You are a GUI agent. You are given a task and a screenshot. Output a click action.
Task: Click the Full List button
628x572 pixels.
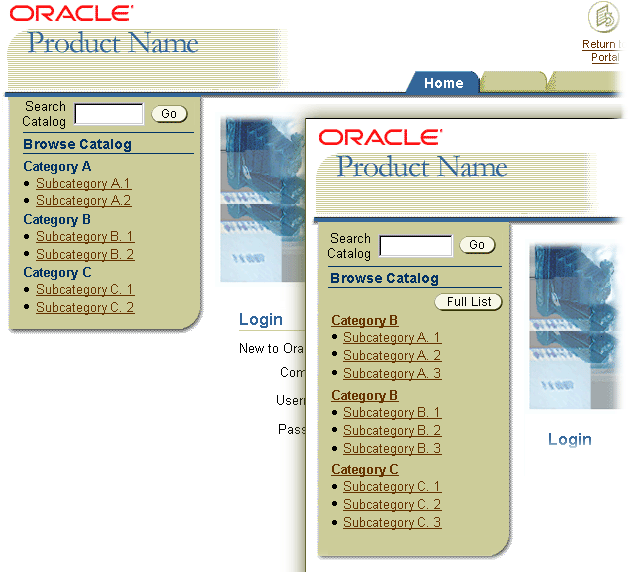point(469,302)
